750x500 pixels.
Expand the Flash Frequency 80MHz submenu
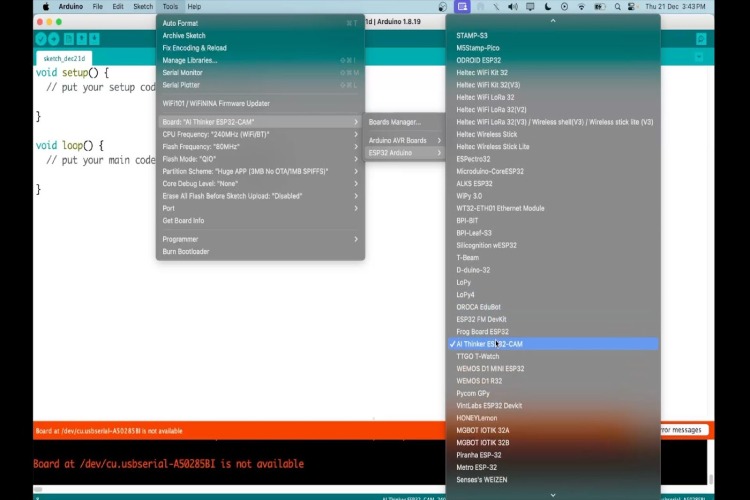tap(260, 147)
